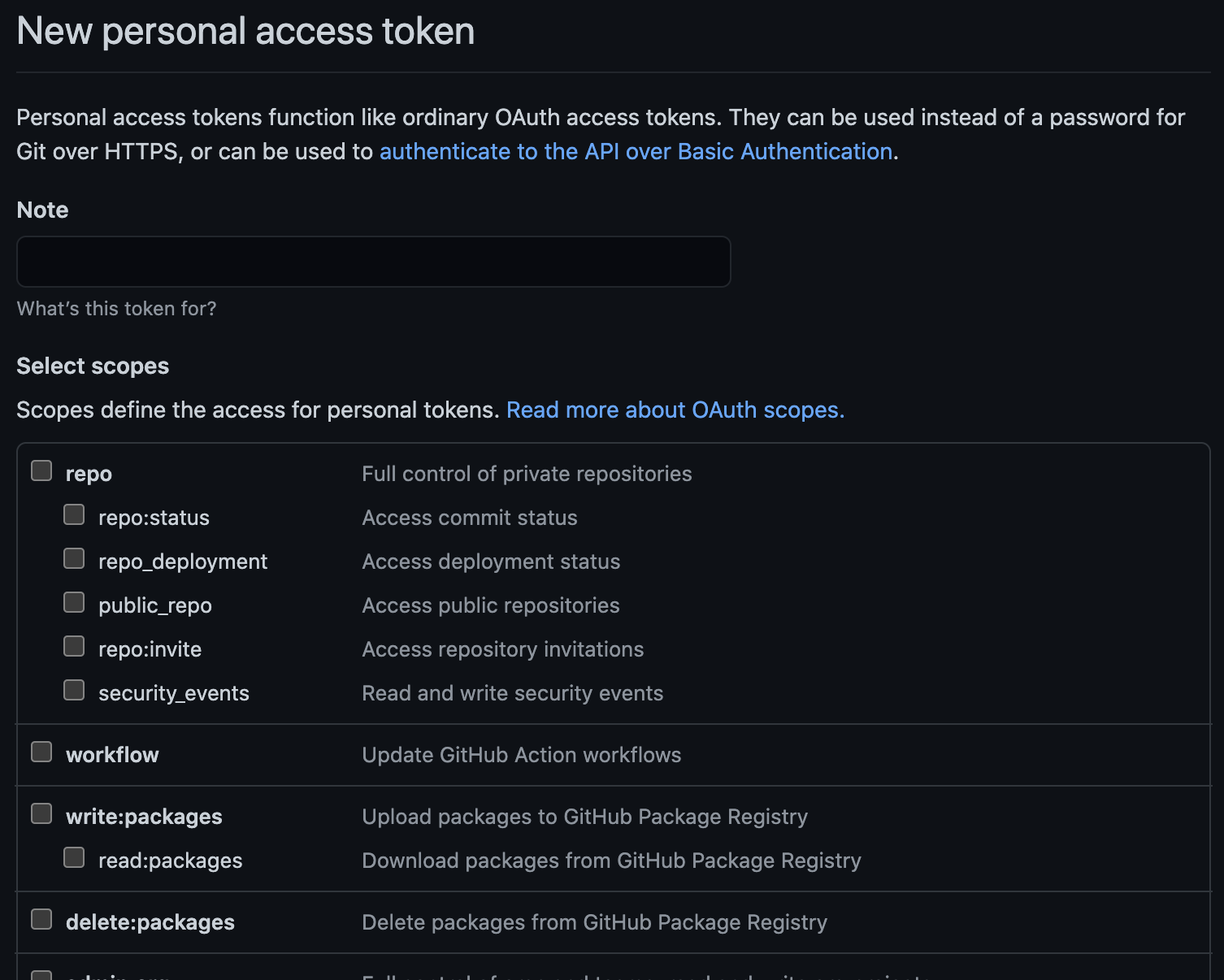Check the repo:status scope
The height and width of the screenshot is (980, 1224).
tap(74, 515)
